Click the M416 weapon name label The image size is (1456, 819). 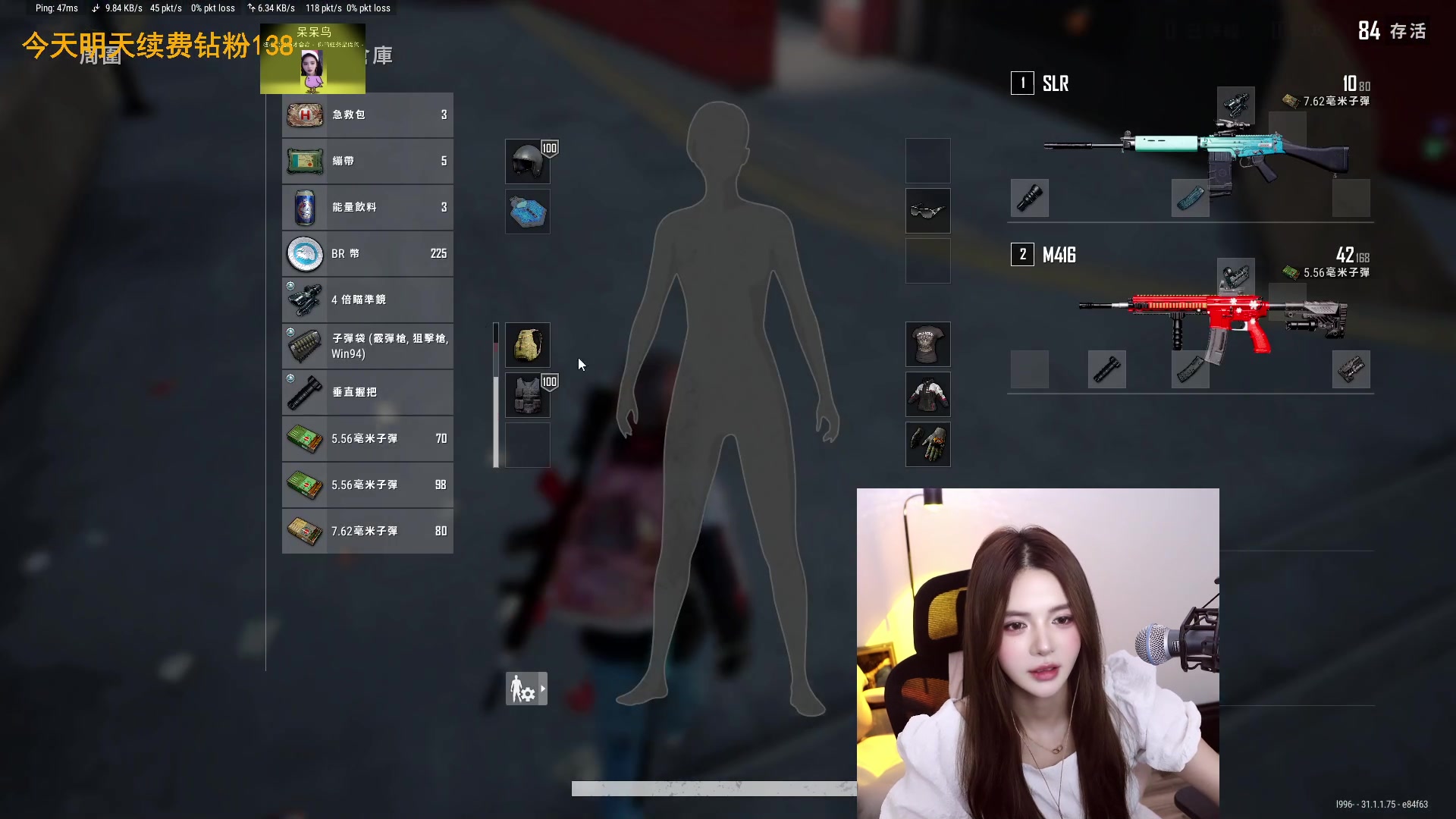click(1059, 255)
